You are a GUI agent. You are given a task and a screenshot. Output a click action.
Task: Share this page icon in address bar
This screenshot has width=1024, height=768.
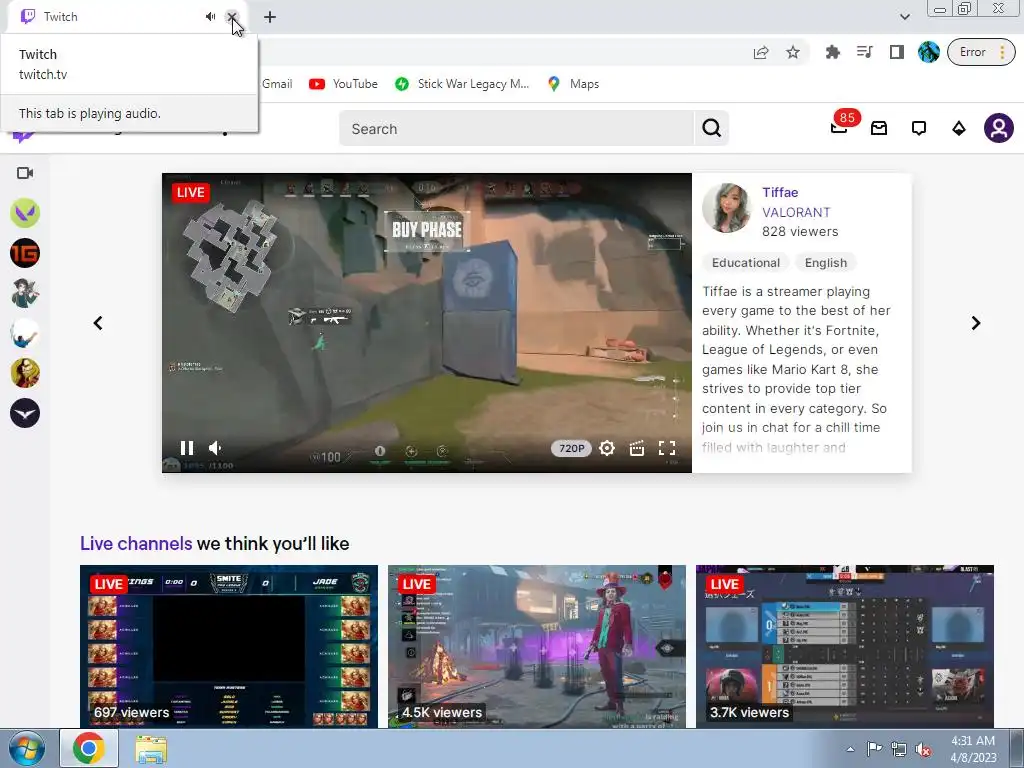coord(761,52)
